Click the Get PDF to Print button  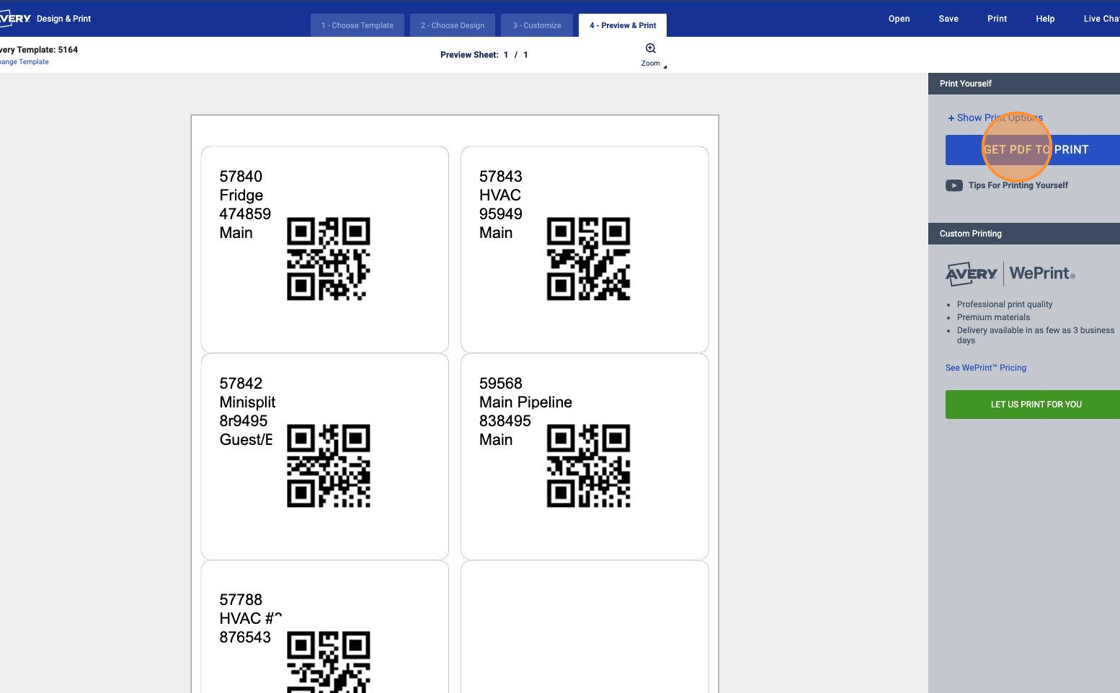(1033, 150)
